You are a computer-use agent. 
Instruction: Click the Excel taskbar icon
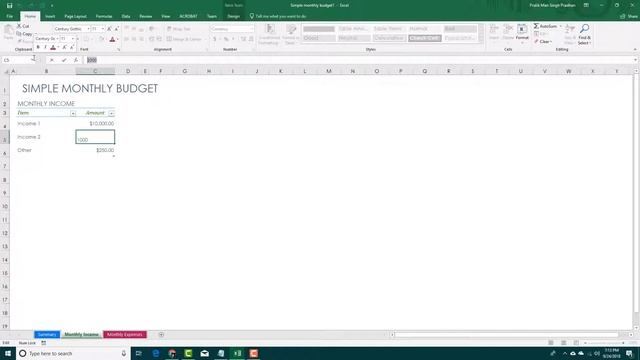237,353
